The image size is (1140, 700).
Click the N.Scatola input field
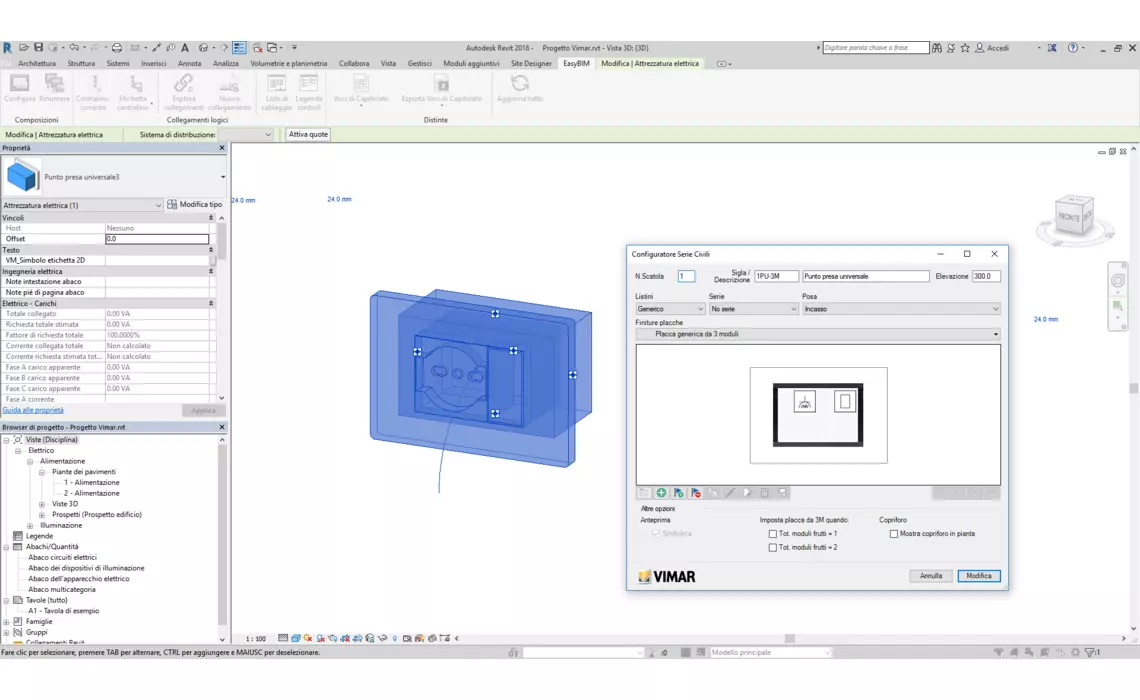(686, 276)
